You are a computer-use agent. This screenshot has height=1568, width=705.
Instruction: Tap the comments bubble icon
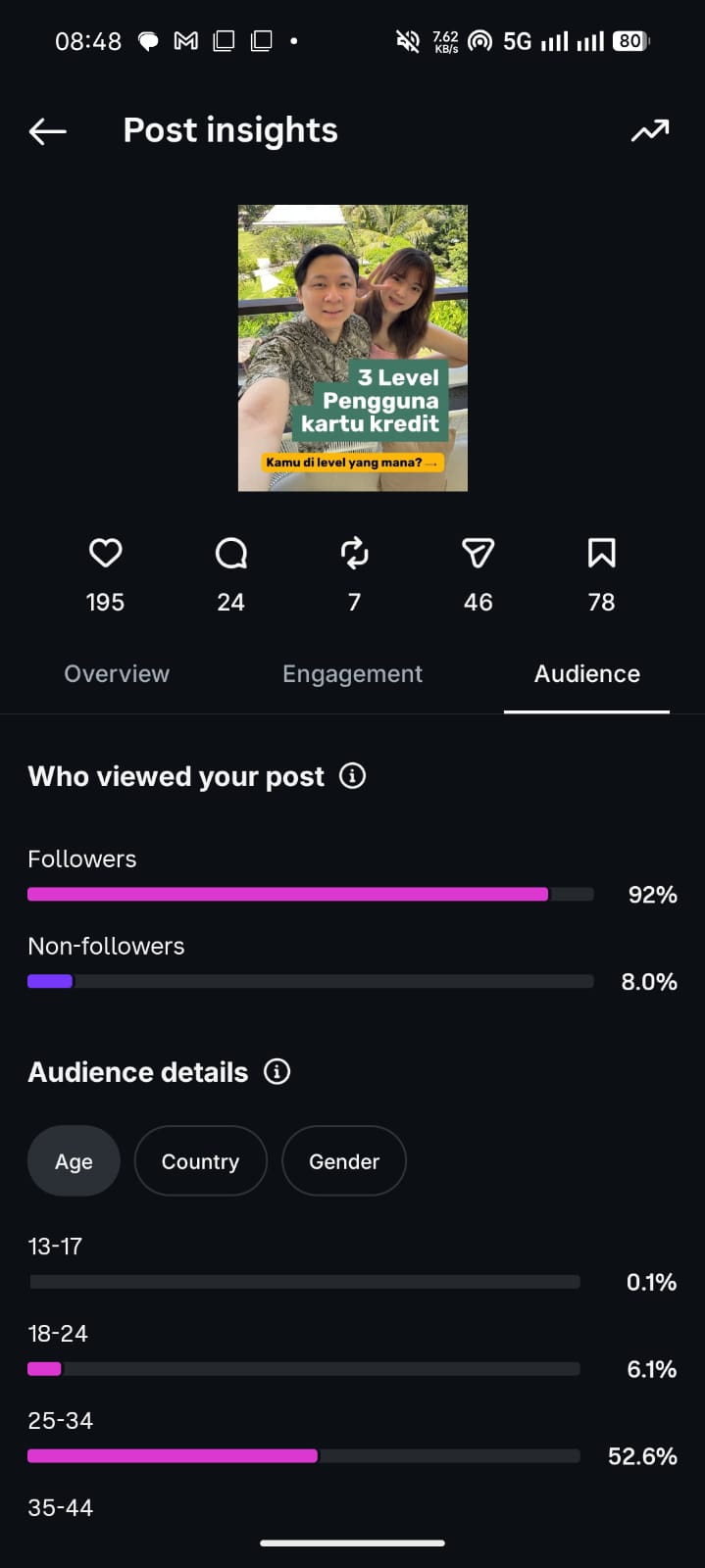[x=230, y=554]
